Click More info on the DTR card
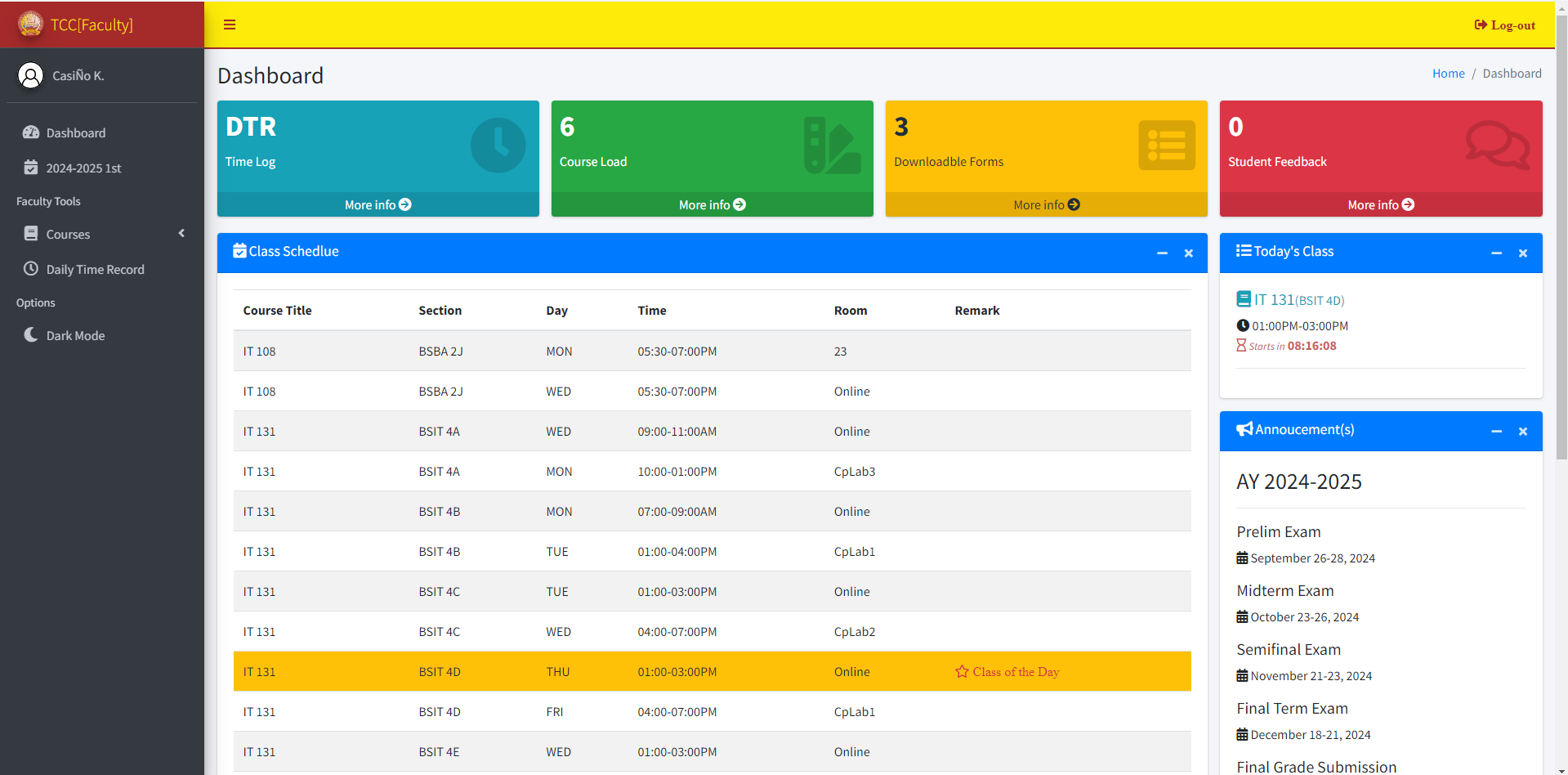The image size is (1568, 775). coord(377,204)
